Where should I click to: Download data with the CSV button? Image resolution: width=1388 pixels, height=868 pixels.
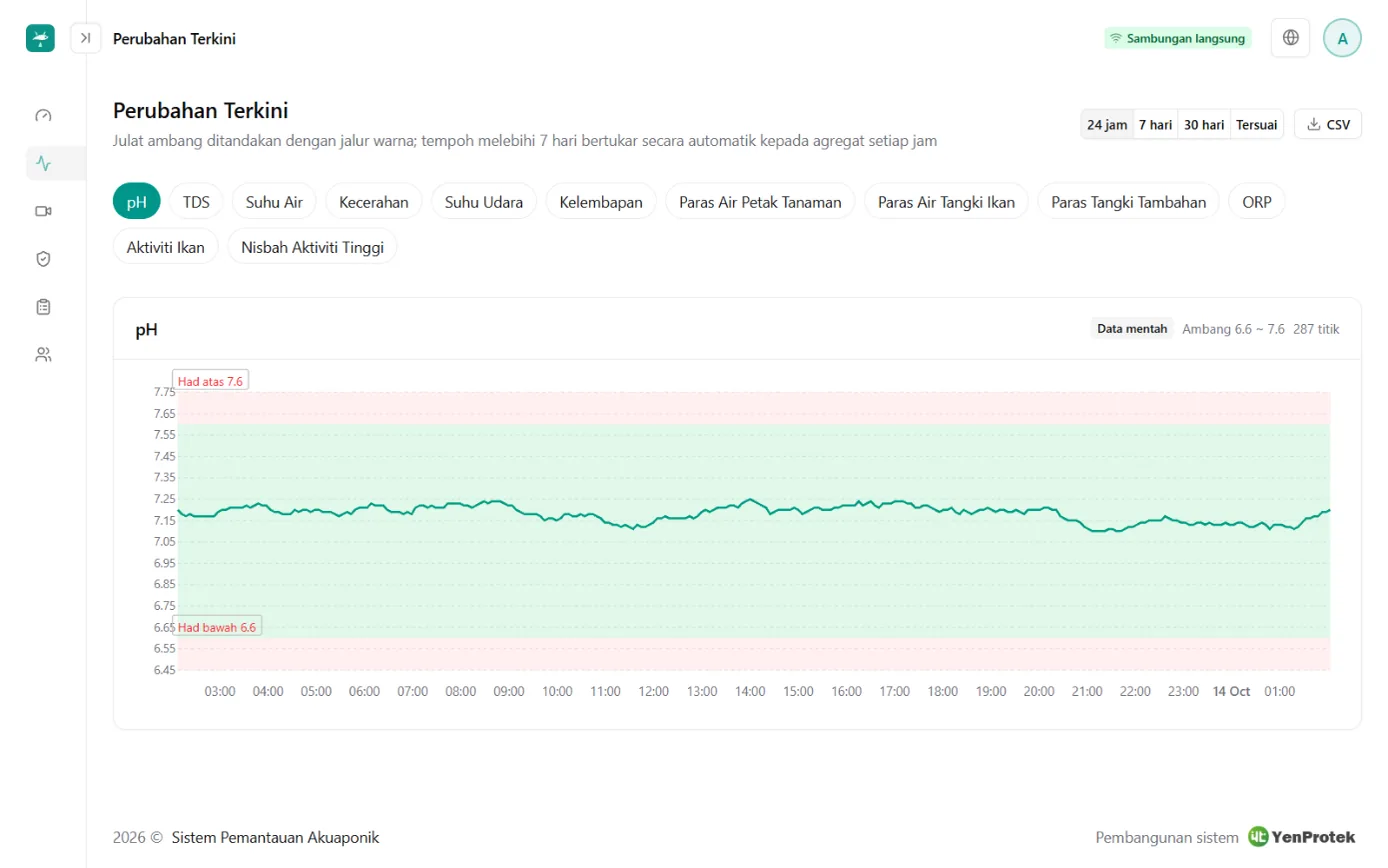1328,125
